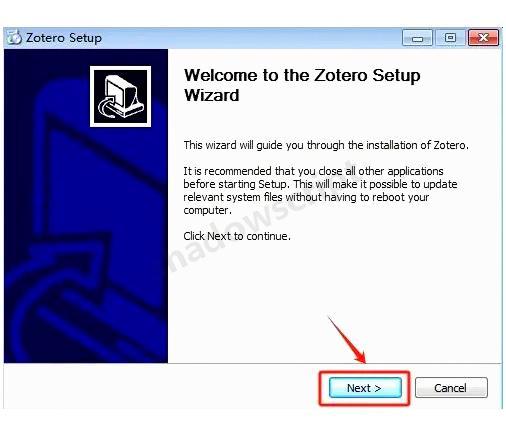This screenshot has width=506, height=437.
Task: Click the Next button to continue setup
Action: click(365, 388)
